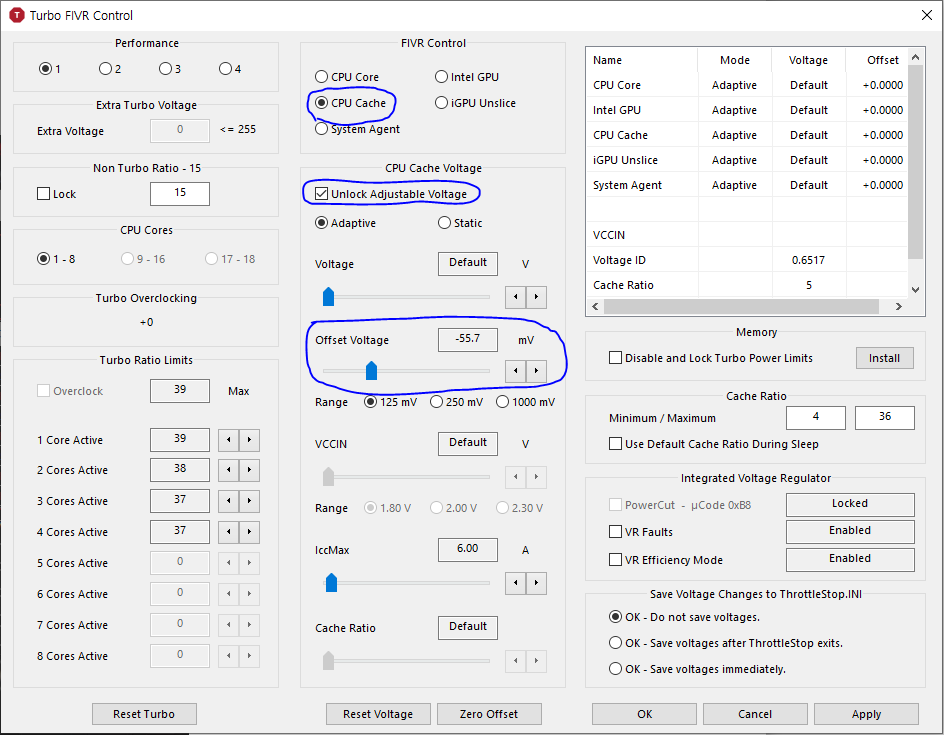
Task: Select Intel GPU in FIVR Control
Action: click(x=467, y=77)
